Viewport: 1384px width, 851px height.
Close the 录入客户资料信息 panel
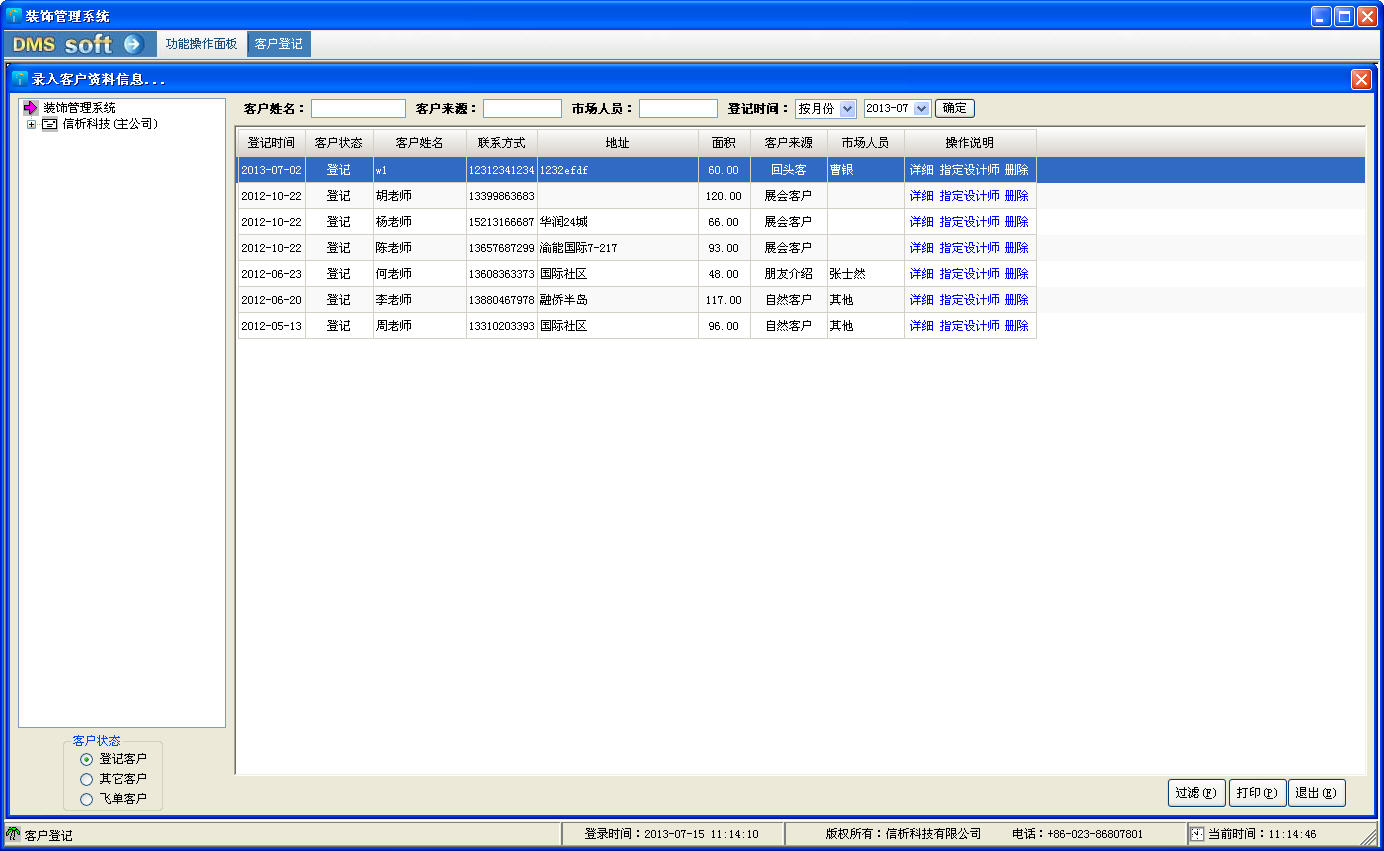pyautogui.click(x=1360, y=79)
